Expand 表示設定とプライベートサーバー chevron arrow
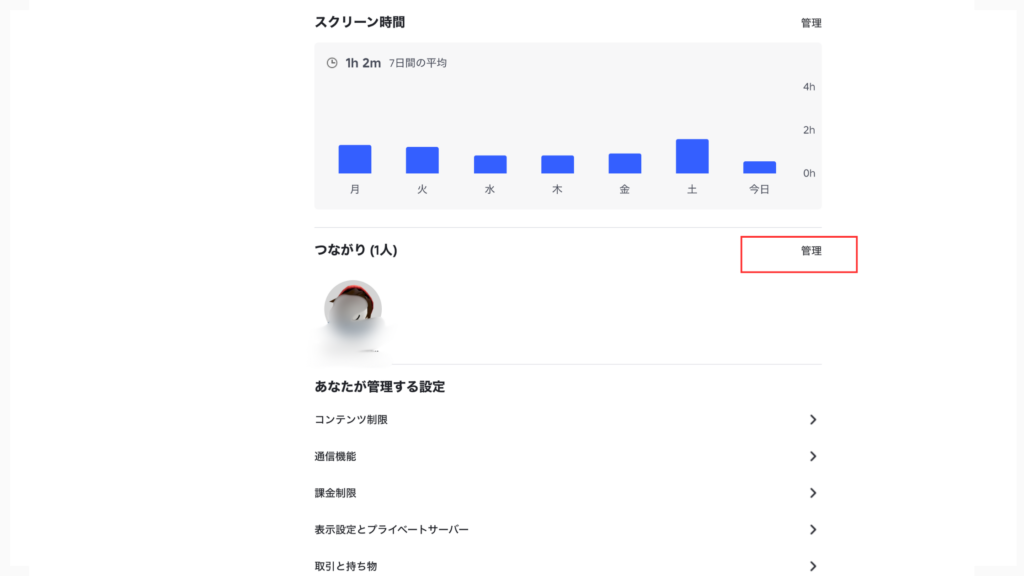The height and width of the screenshot is (576, 1024). [813, 529]
